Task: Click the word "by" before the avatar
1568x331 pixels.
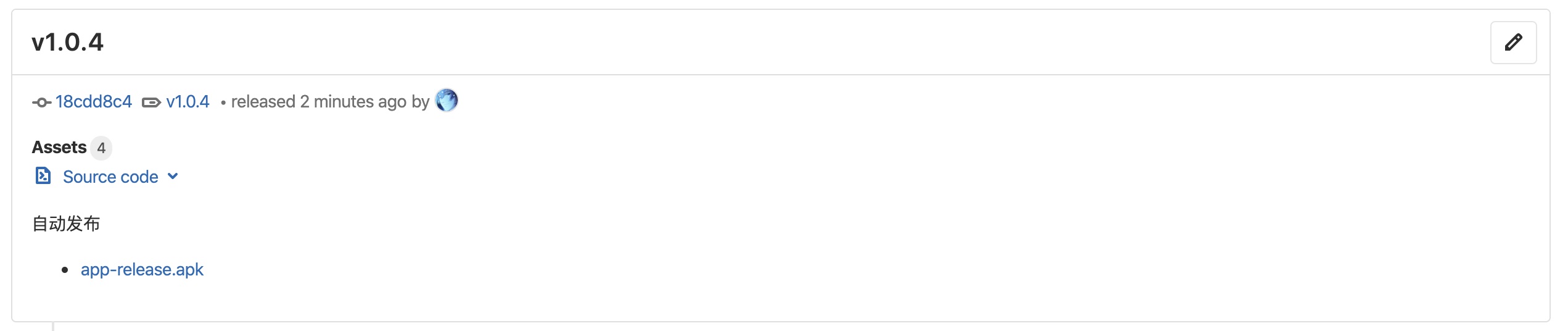Action: 420,102
